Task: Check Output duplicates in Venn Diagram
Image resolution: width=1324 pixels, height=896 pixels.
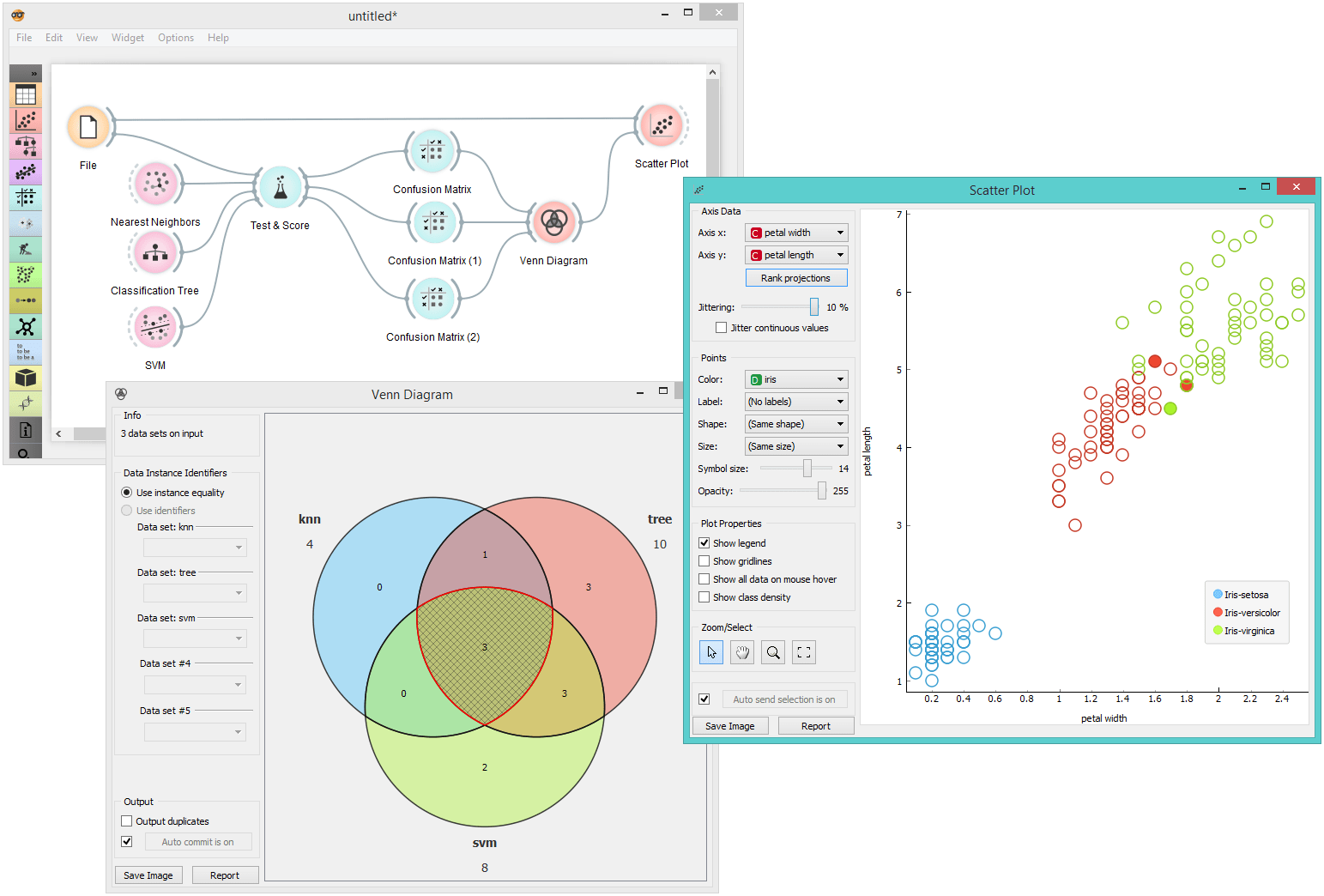Action: pyautogui.click(x=126, y=820)
